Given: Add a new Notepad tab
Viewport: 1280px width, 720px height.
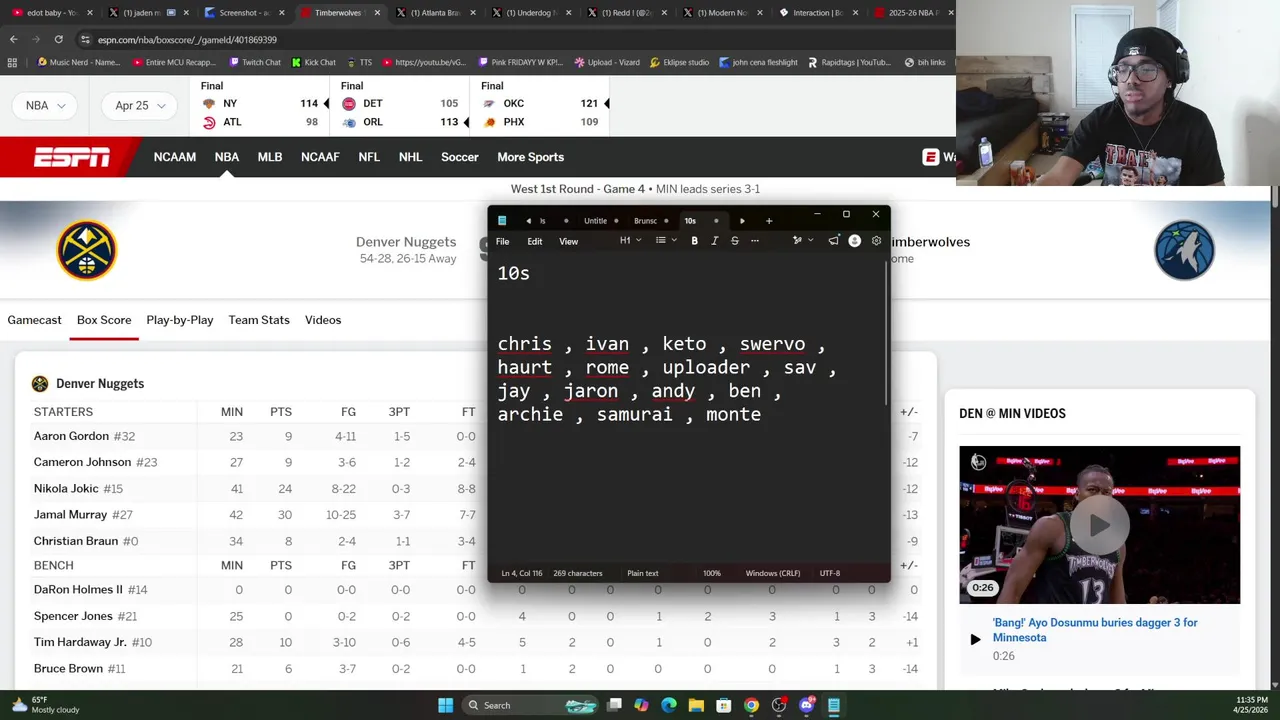Looking at the screenshot, I should [769, 221].
